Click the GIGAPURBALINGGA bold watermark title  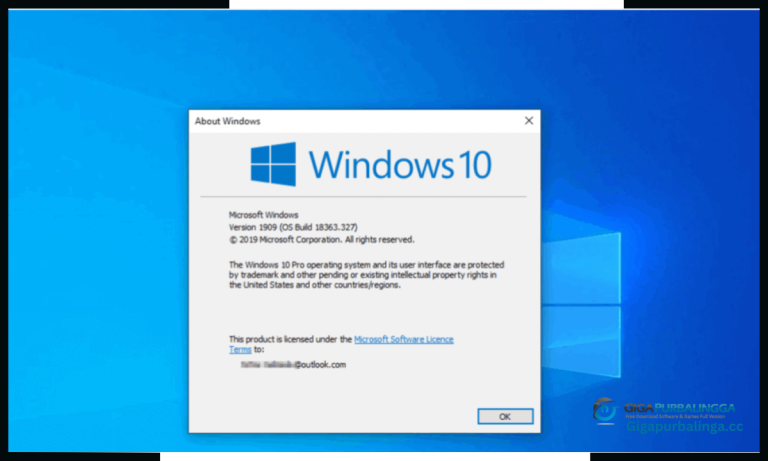(680, 408)
